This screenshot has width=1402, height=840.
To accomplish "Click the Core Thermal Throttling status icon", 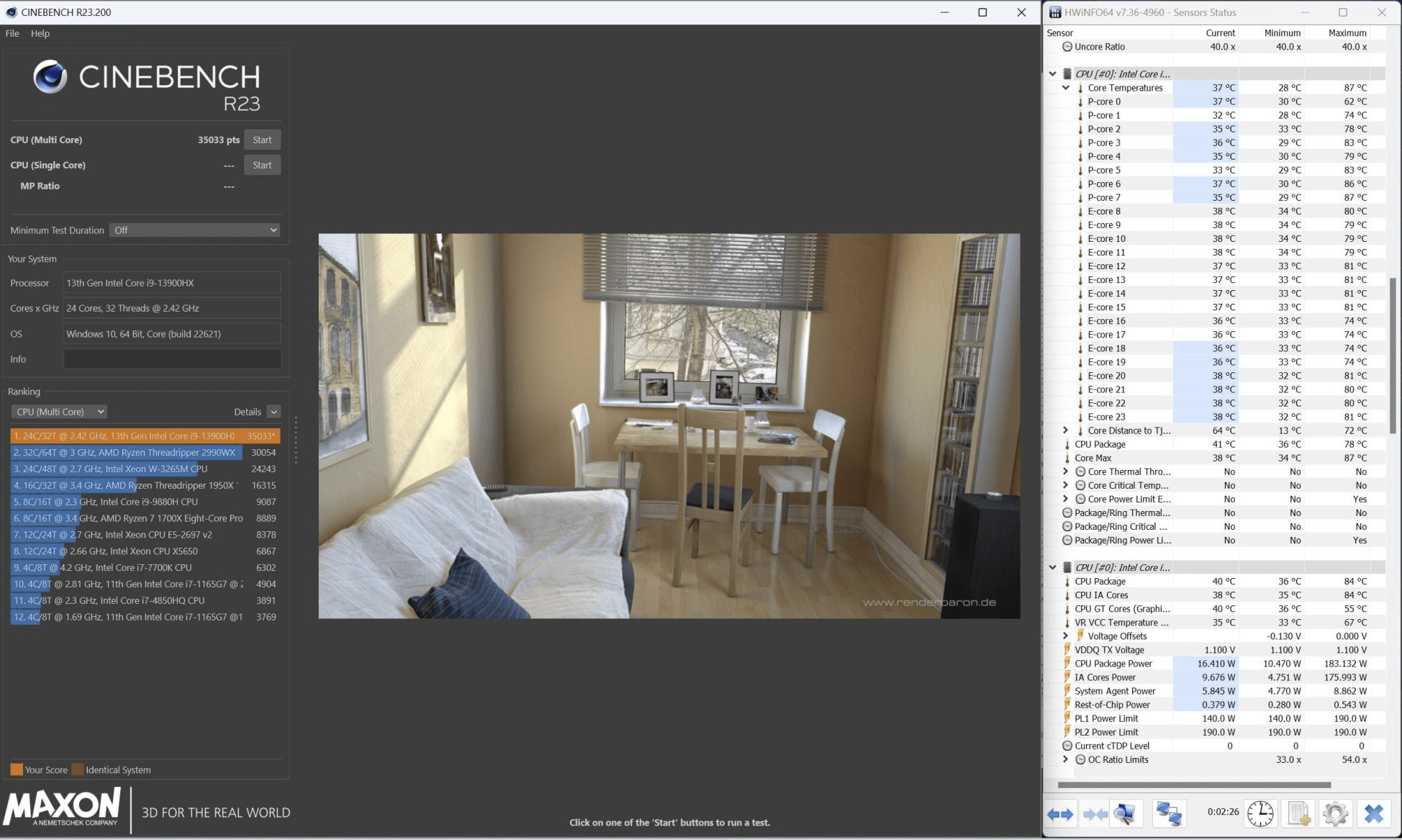I will coord(1080,472).
